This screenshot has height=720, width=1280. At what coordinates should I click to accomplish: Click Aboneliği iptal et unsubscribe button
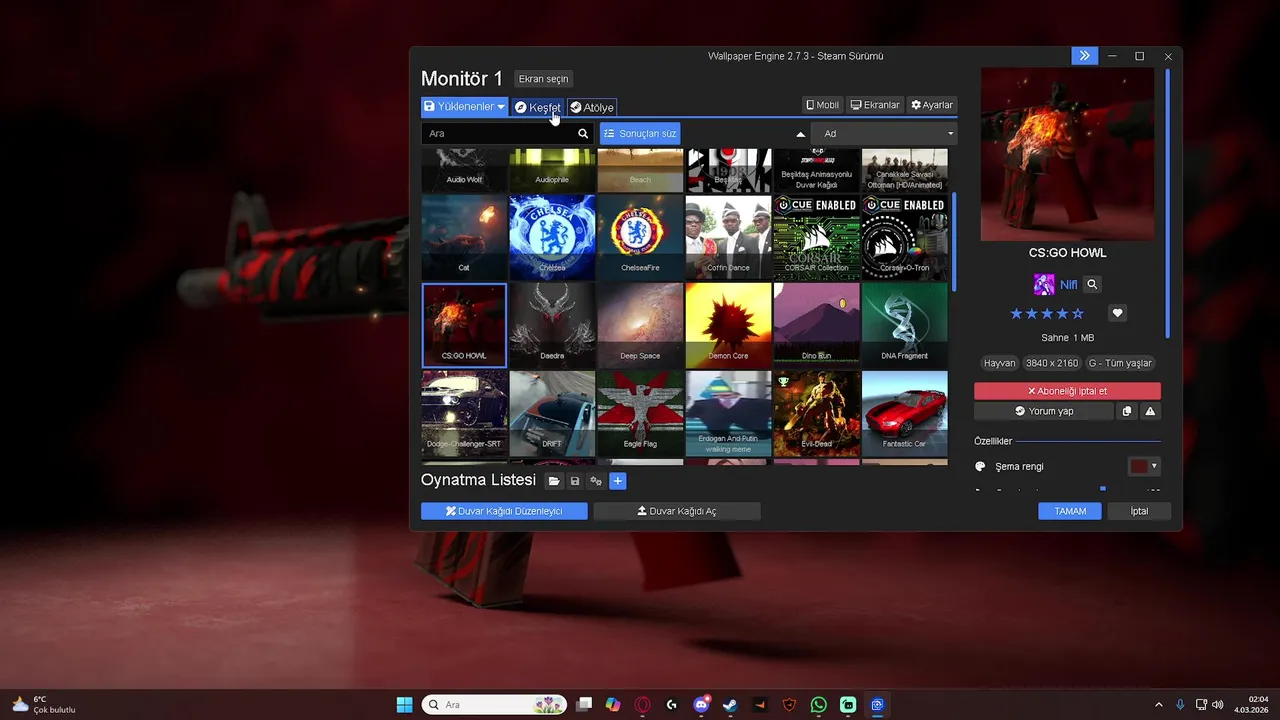pyautogui.click(x=1067, y=391)
